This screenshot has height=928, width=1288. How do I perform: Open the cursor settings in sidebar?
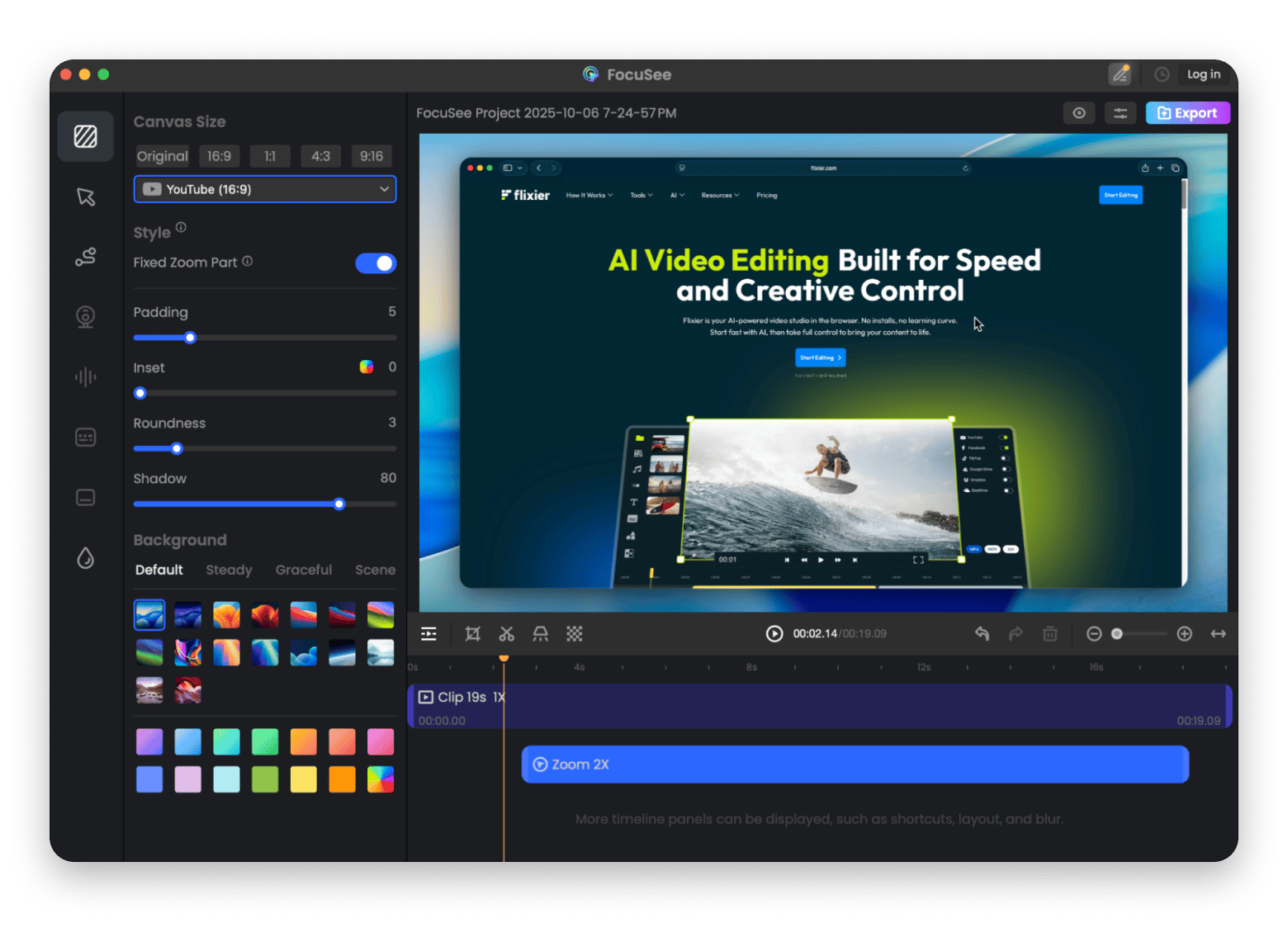(86, 196)
